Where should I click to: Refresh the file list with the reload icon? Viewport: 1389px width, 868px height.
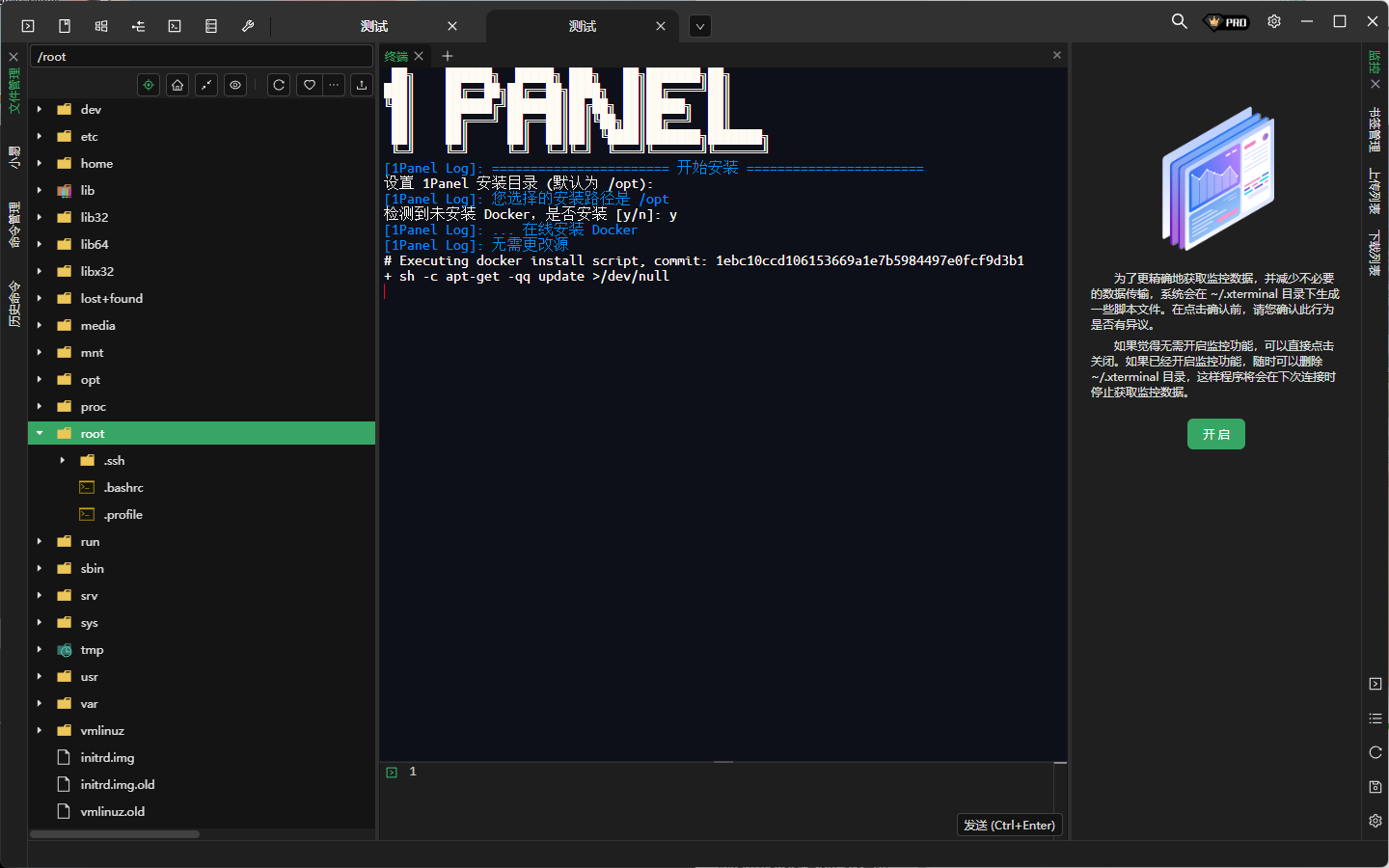[x=279, y=85]
